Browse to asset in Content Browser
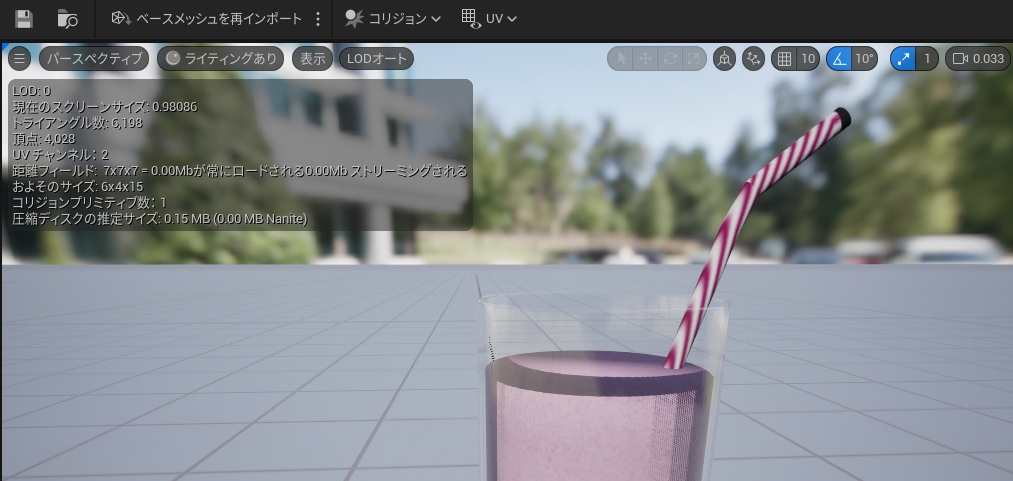Image resolution: width=1013 pixels, height=481 pixels. [x=67, y=19]
